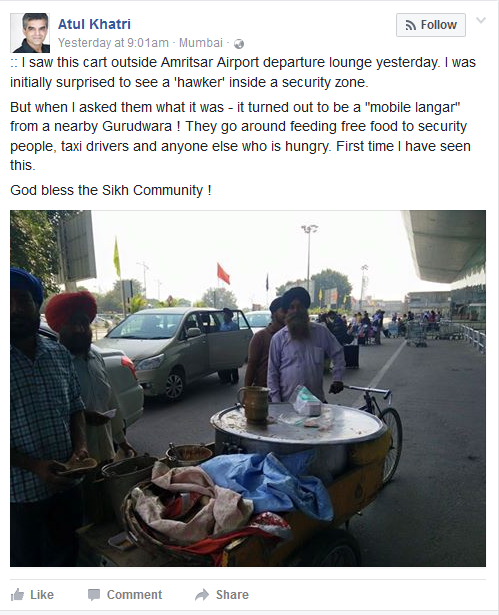Click the red flag in the photo

[x=223, y=274]
